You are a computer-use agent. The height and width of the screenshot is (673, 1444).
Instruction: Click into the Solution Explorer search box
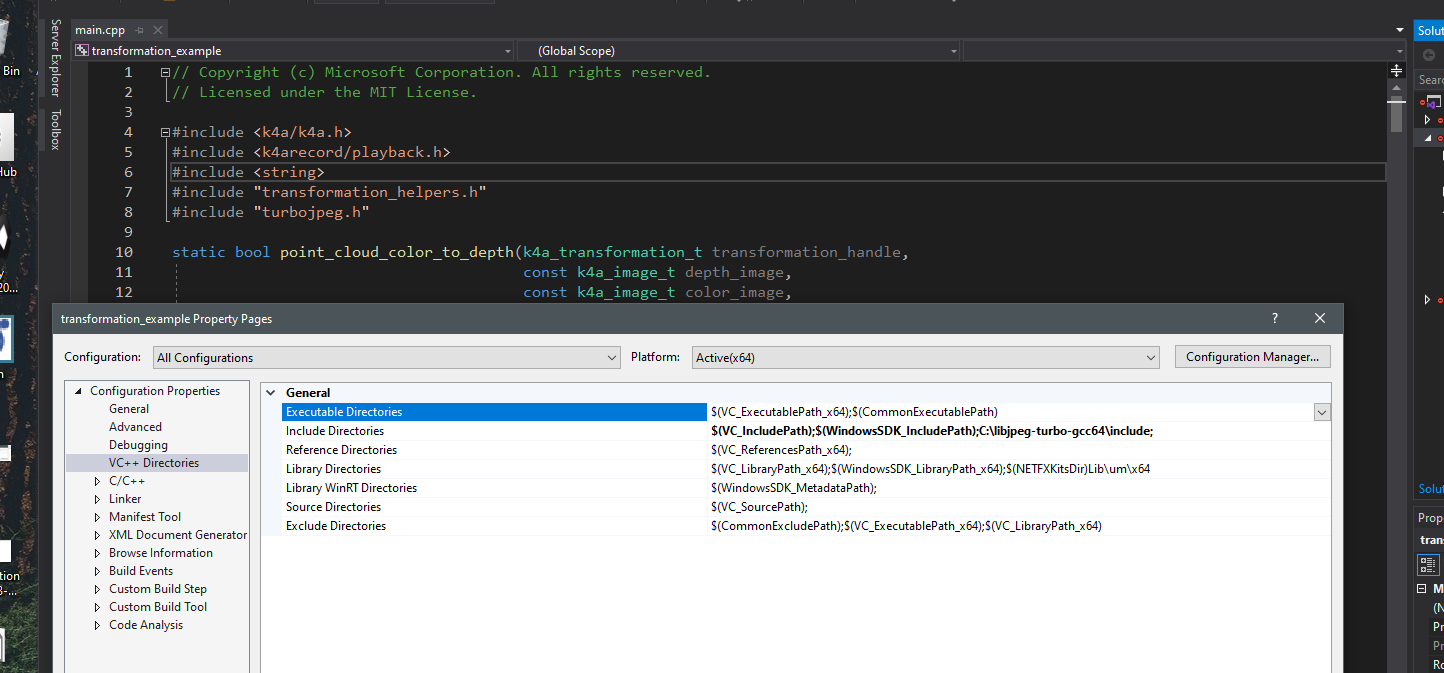click(1432, 79)
